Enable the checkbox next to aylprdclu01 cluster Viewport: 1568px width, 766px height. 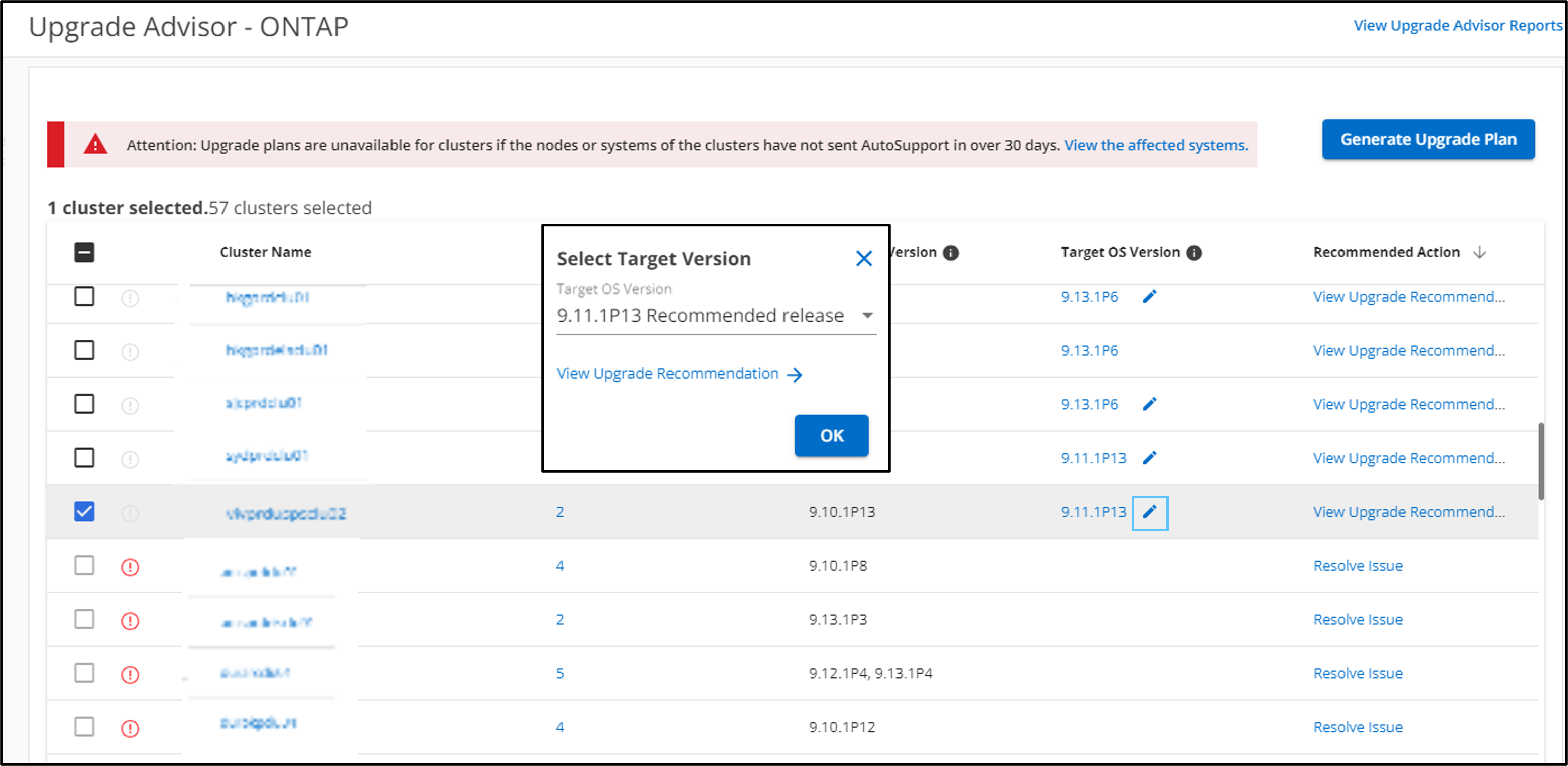tap(85, 457)
